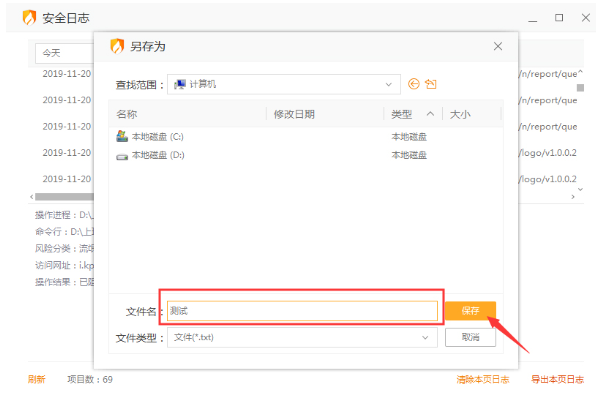Sort by the 修改日期 column header
596x398 pixels.
pos(294,114)
